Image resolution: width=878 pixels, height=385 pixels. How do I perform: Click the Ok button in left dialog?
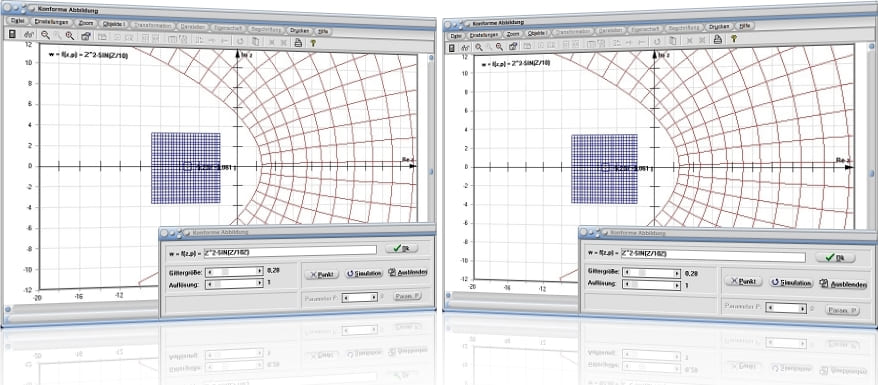(401, 248)
